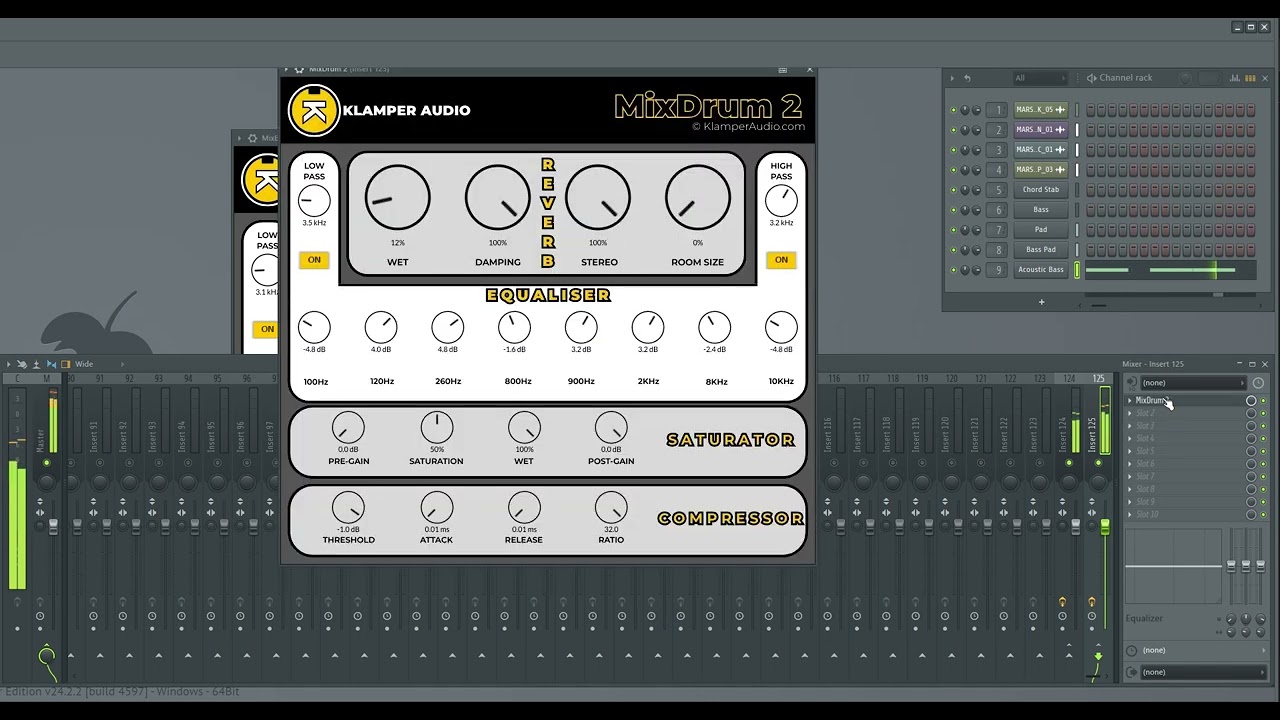
Task: Expand the MixDrum slot arrow
Action: [1130, 401]
